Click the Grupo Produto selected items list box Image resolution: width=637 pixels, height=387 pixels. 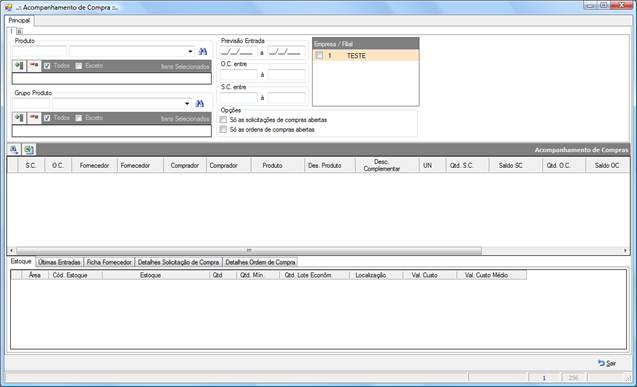[112, 131]
